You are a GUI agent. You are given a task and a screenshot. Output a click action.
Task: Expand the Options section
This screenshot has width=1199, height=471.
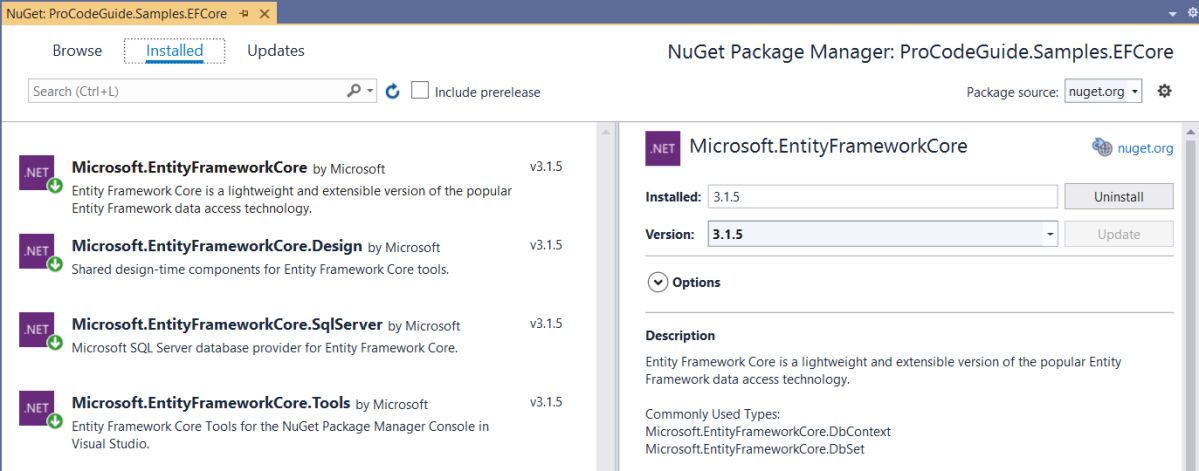coord(658,282)
